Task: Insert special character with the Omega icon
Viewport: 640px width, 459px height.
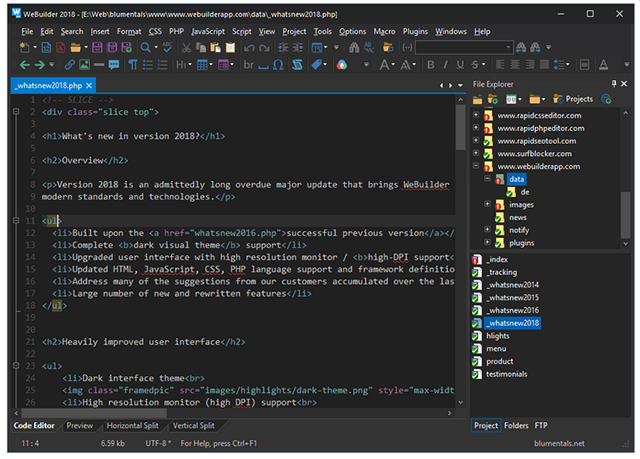Action: point(278,64)
